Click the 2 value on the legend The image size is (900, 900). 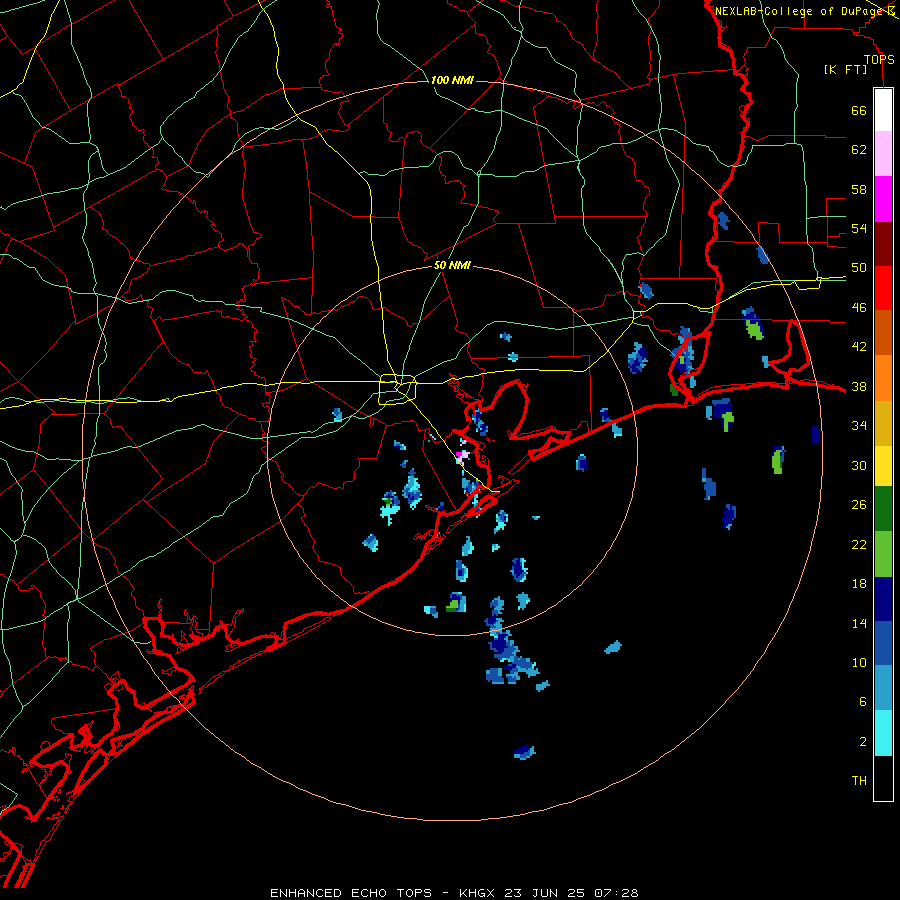(862, 742)
